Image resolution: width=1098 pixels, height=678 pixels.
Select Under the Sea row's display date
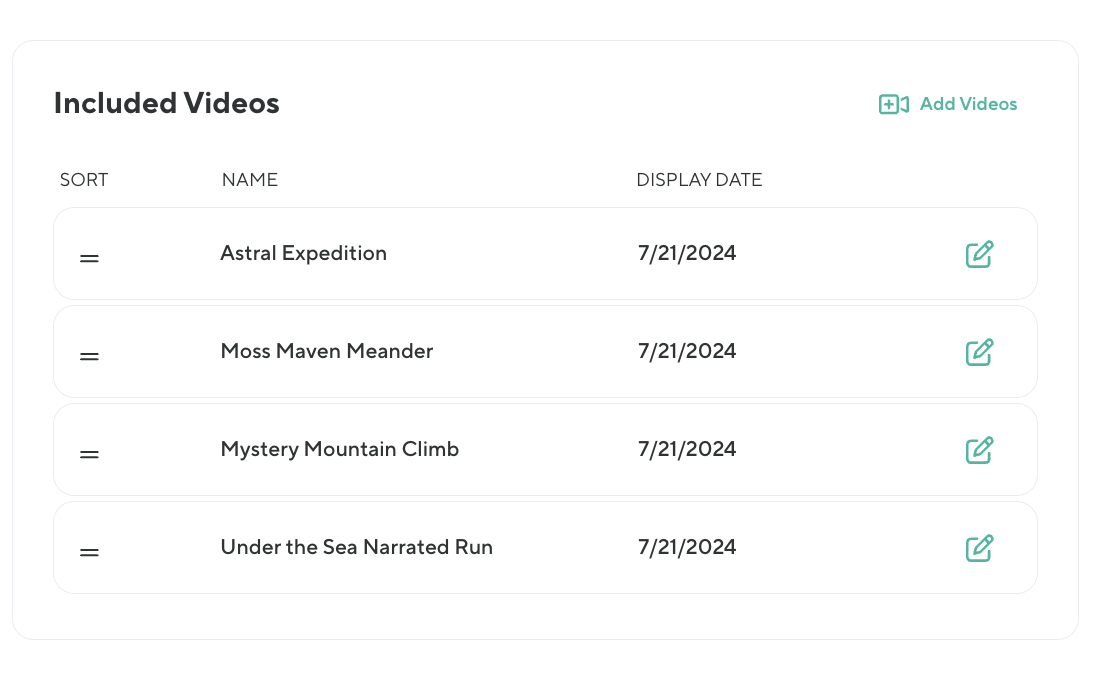coord(687,548)
